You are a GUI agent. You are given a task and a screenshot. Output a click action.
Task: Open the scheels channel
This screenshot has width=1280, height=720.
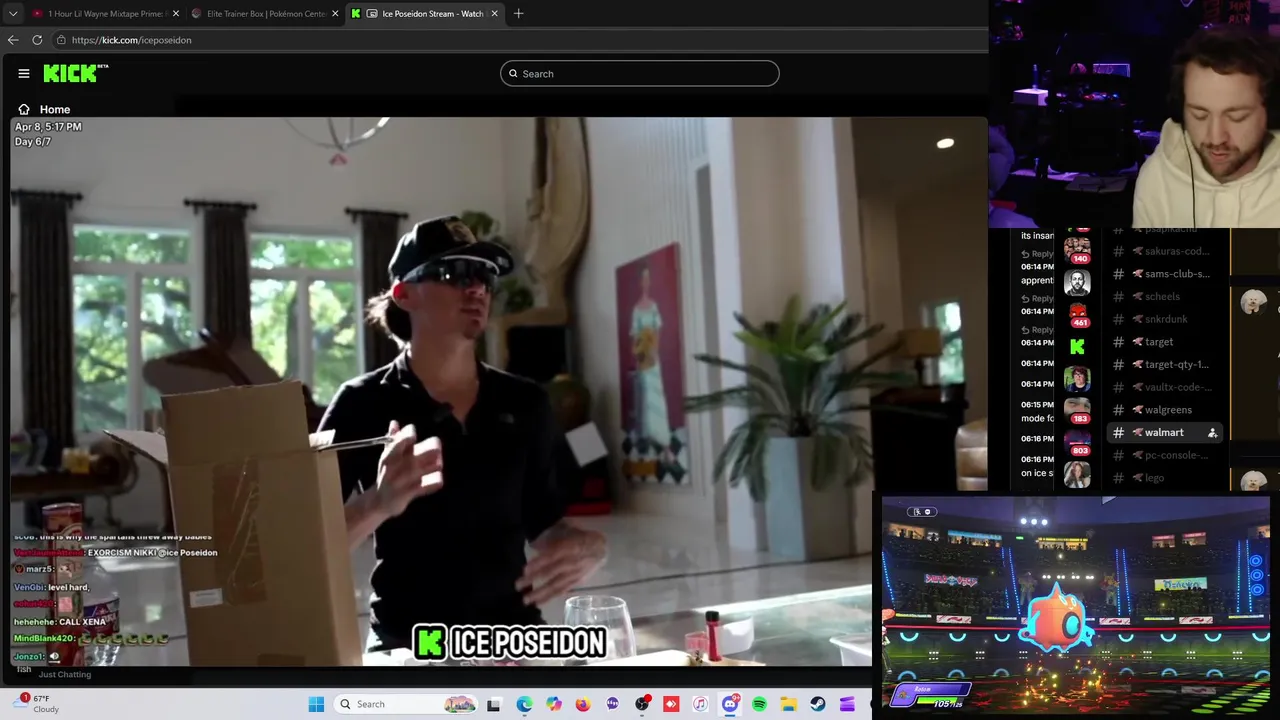click(x=1167, y=296)
